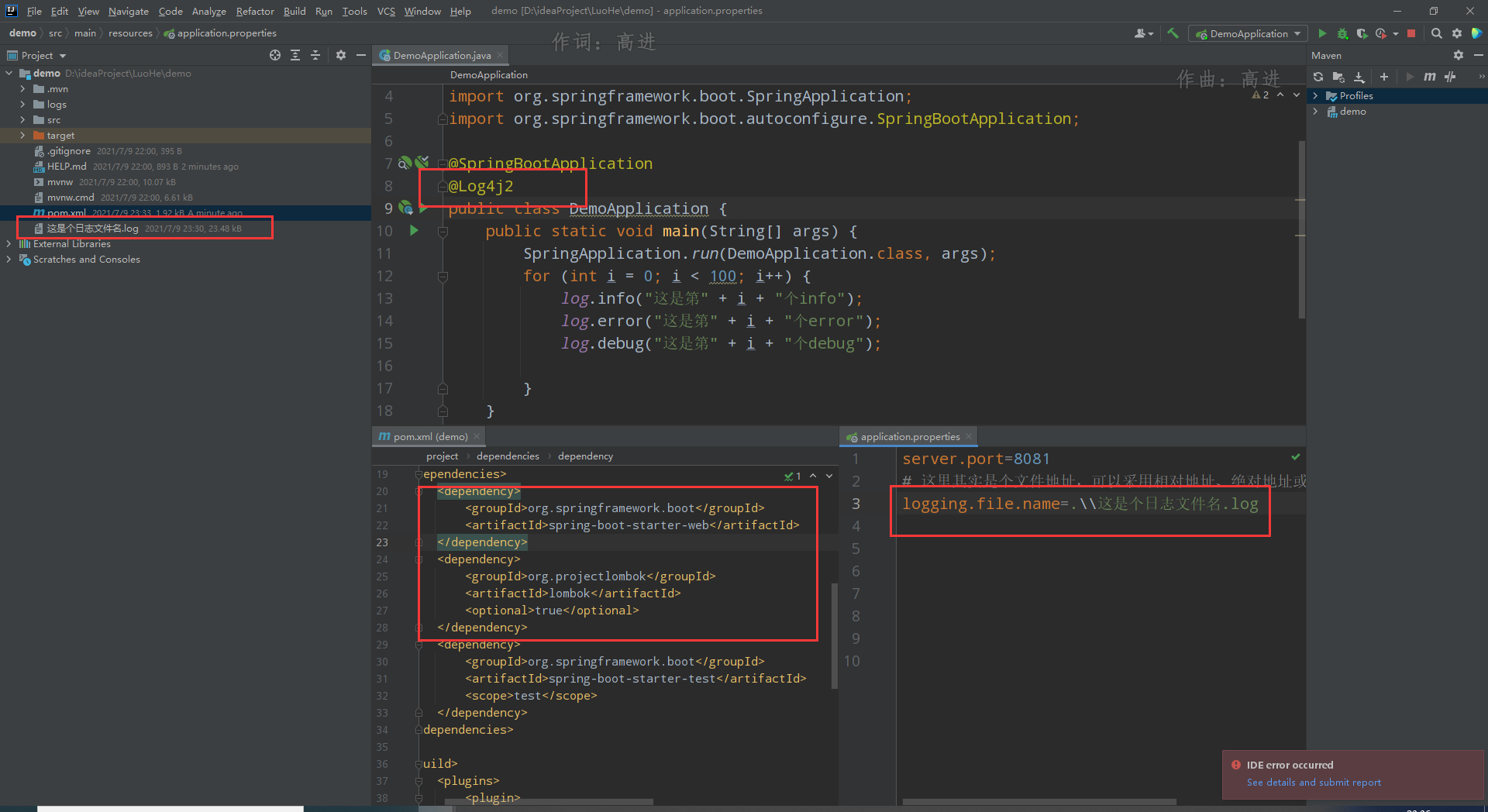This screenshot has width=1488, height=812.
Task: Hide the Project tool window
Action: (360, 55)
